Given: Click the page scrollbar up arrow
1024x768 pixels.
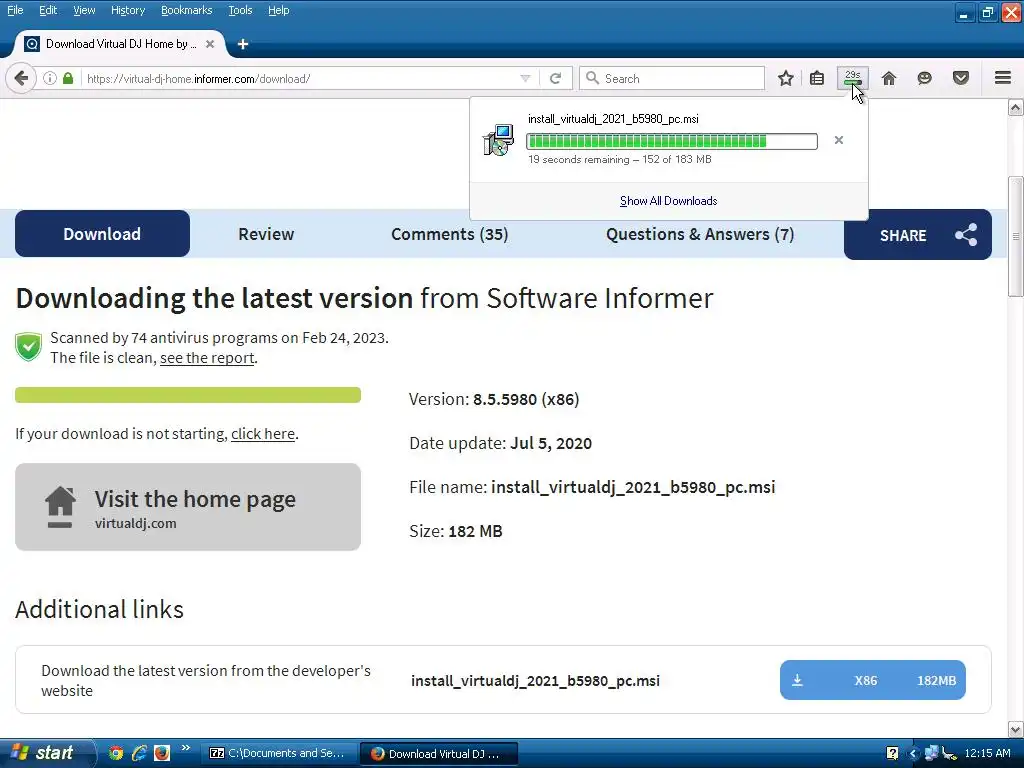Looking at the screenshot, I should (x=1016, y=107).
